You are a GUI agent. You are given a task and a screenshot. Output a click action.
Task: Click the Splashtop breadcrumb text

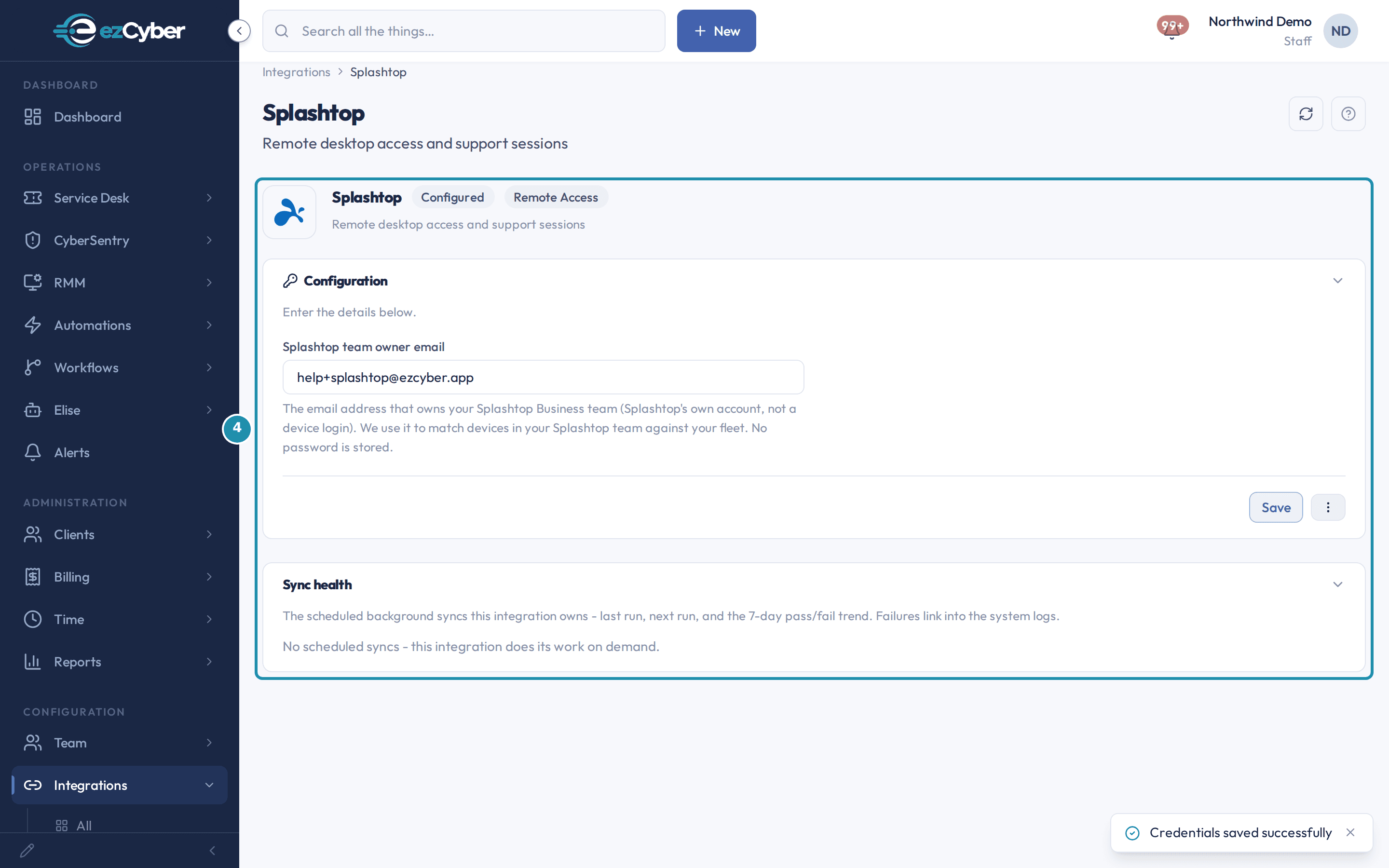pyautogui.click(x=378, y=72)
